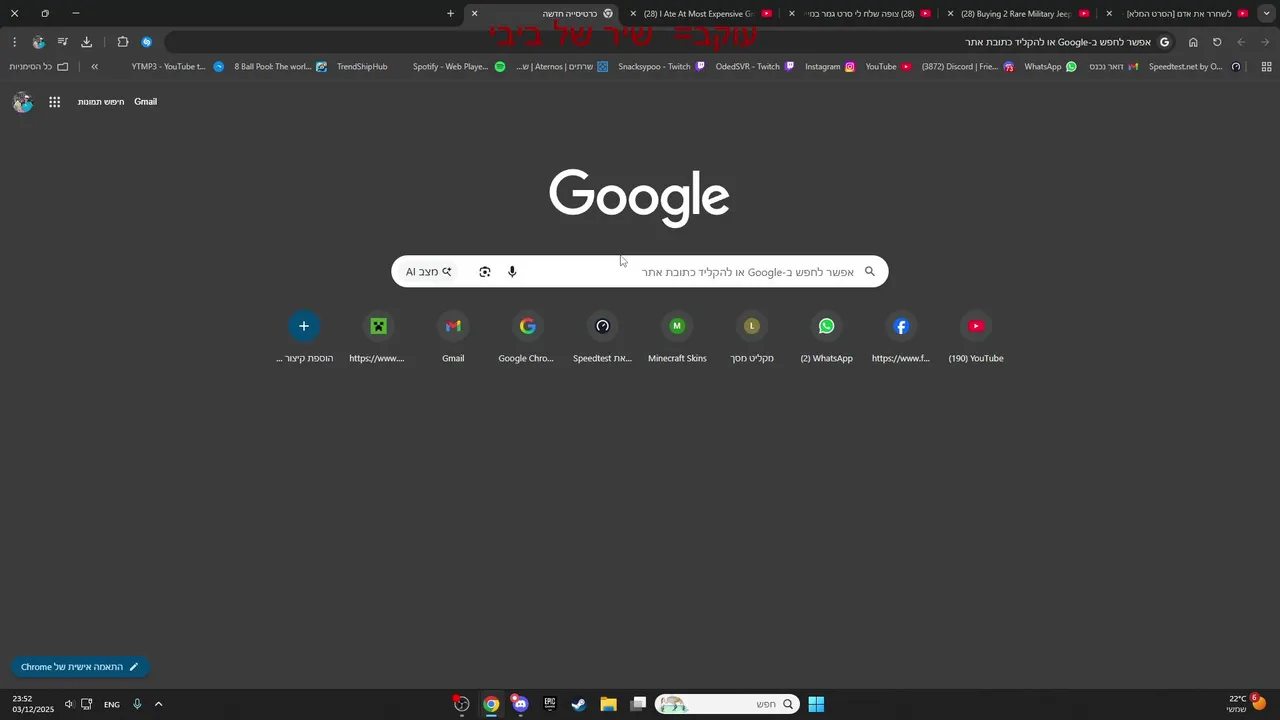Open the extensions puzzle-piece icon
This screenshot has height=720, width=1280.
[123, 42]
